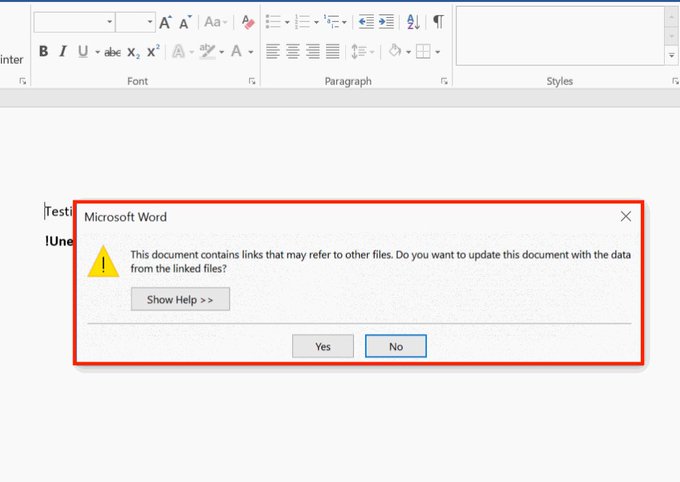Click Bullets list icon
Screen dimensions: 680x482
(273, 22)
